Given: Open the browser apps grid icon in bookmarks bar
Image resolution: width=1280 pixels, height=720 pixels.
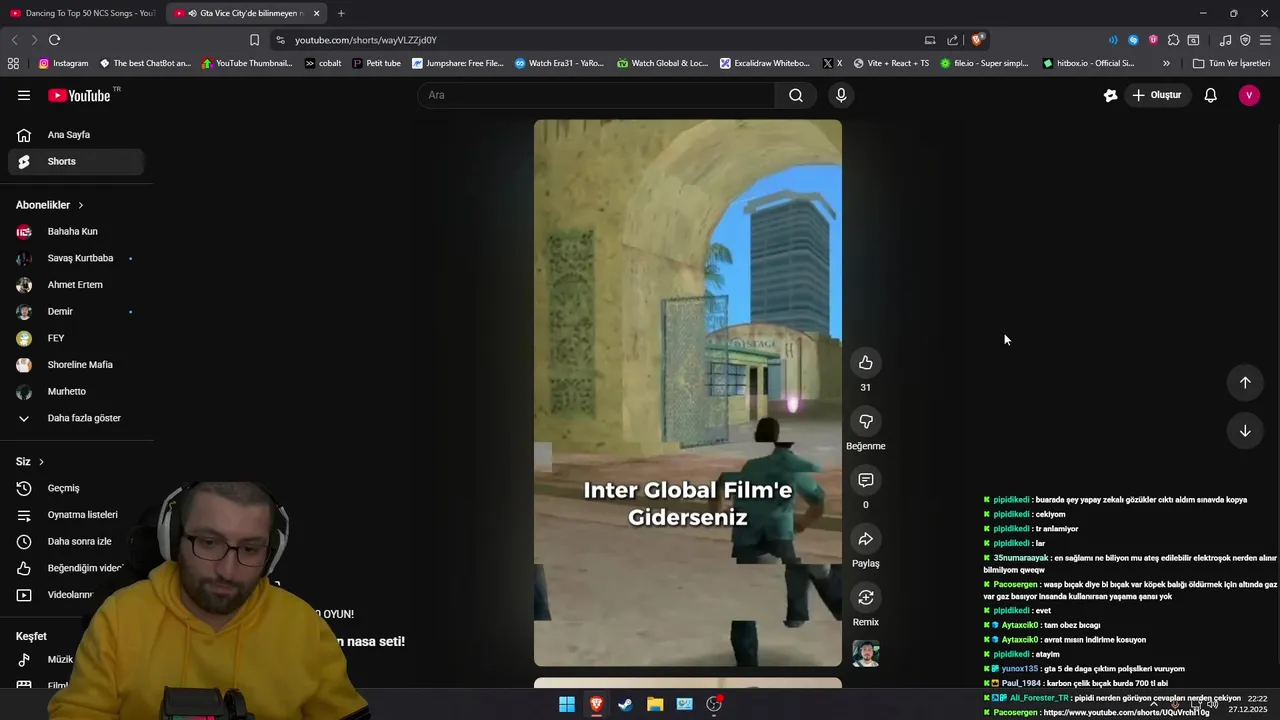Looking at the screenshot, I should 13,63.
